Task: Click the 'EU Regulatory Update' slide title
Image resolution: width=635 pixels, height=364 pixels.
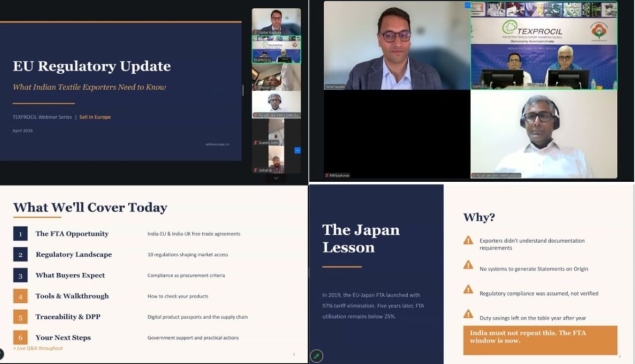Action: pos(92,66)
